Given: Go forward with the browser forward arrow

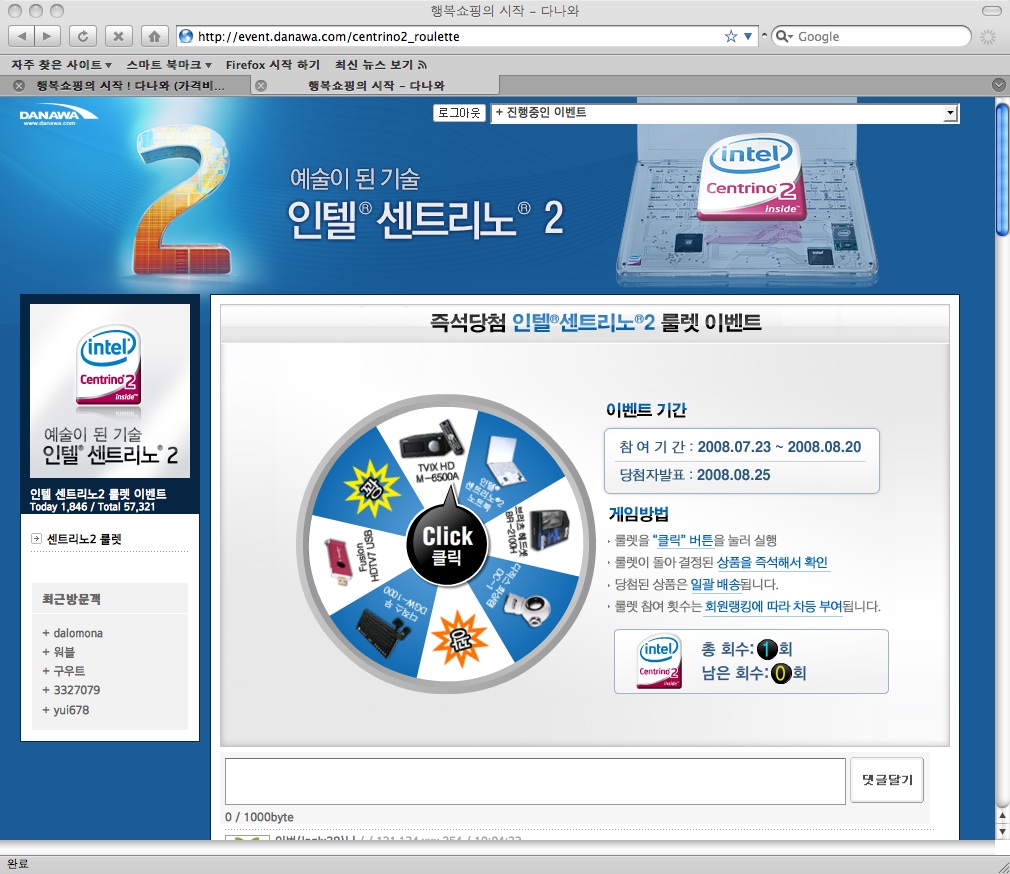Looking at the screenshot, I should [47, 36].
